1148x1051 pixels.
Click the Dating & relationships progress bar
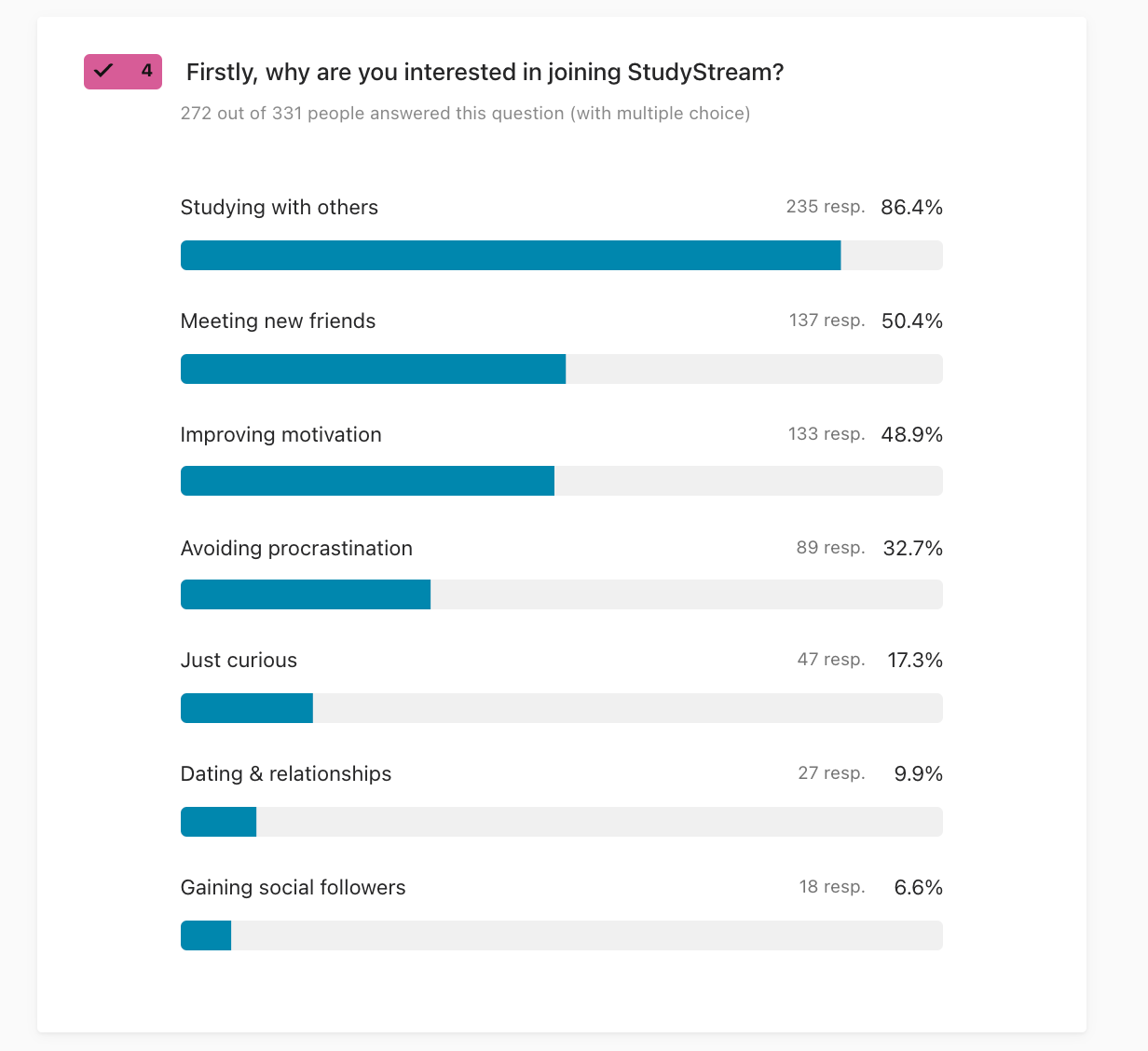point(561,822)
